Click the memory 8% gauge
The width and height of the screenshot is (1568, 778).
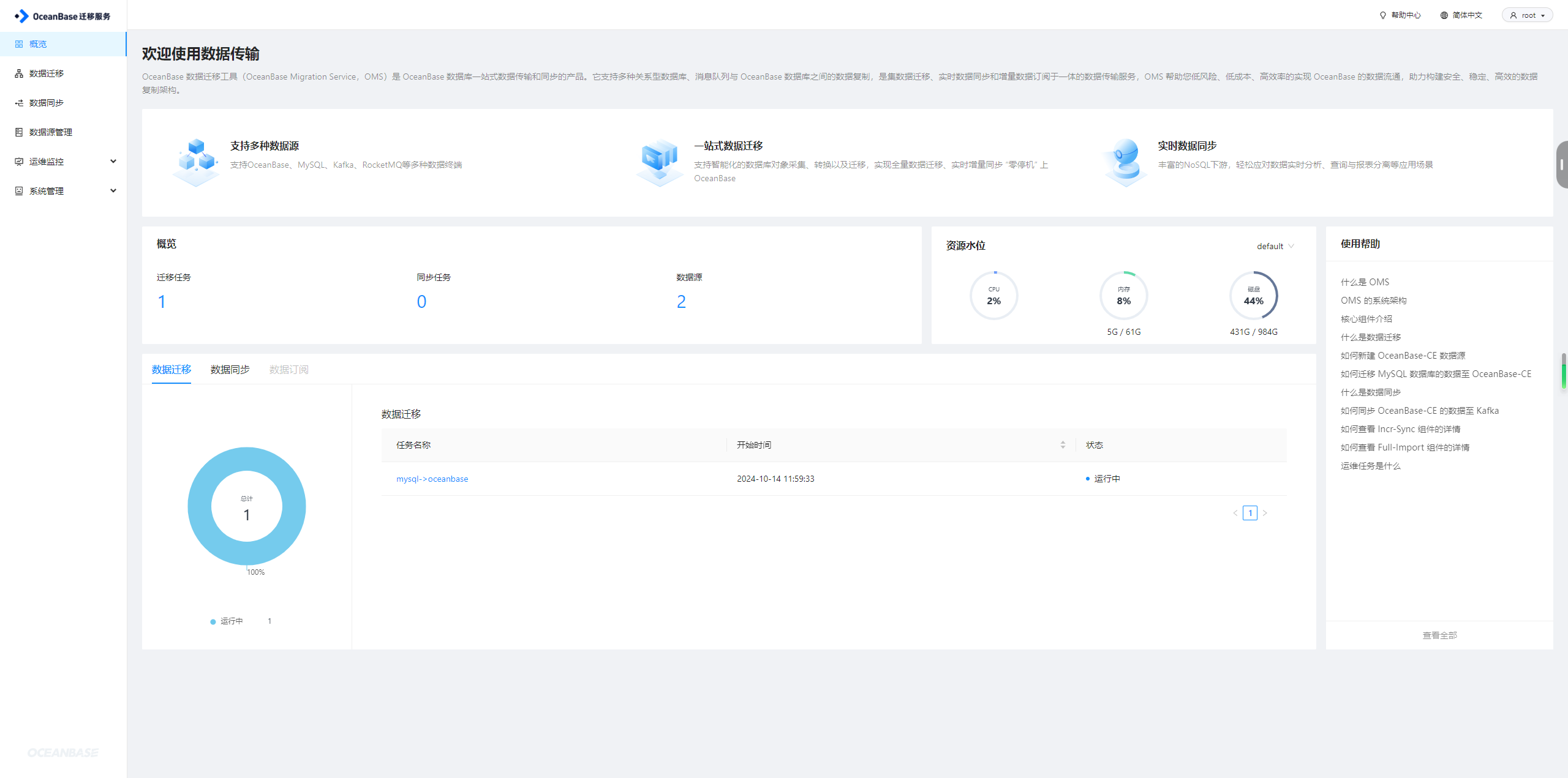1124,296
